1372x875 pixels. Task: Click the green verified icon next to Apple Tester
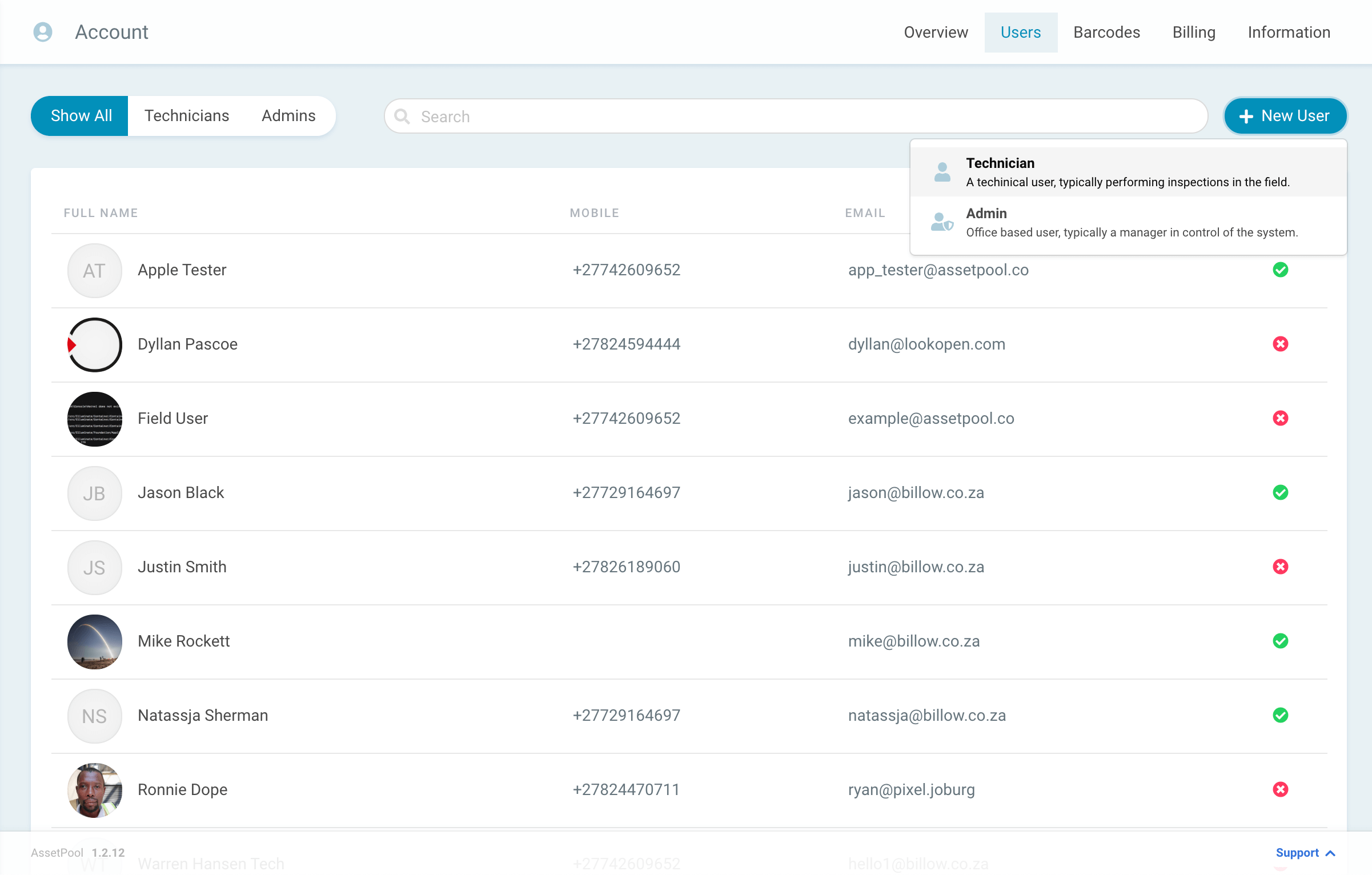point(1281,270)
